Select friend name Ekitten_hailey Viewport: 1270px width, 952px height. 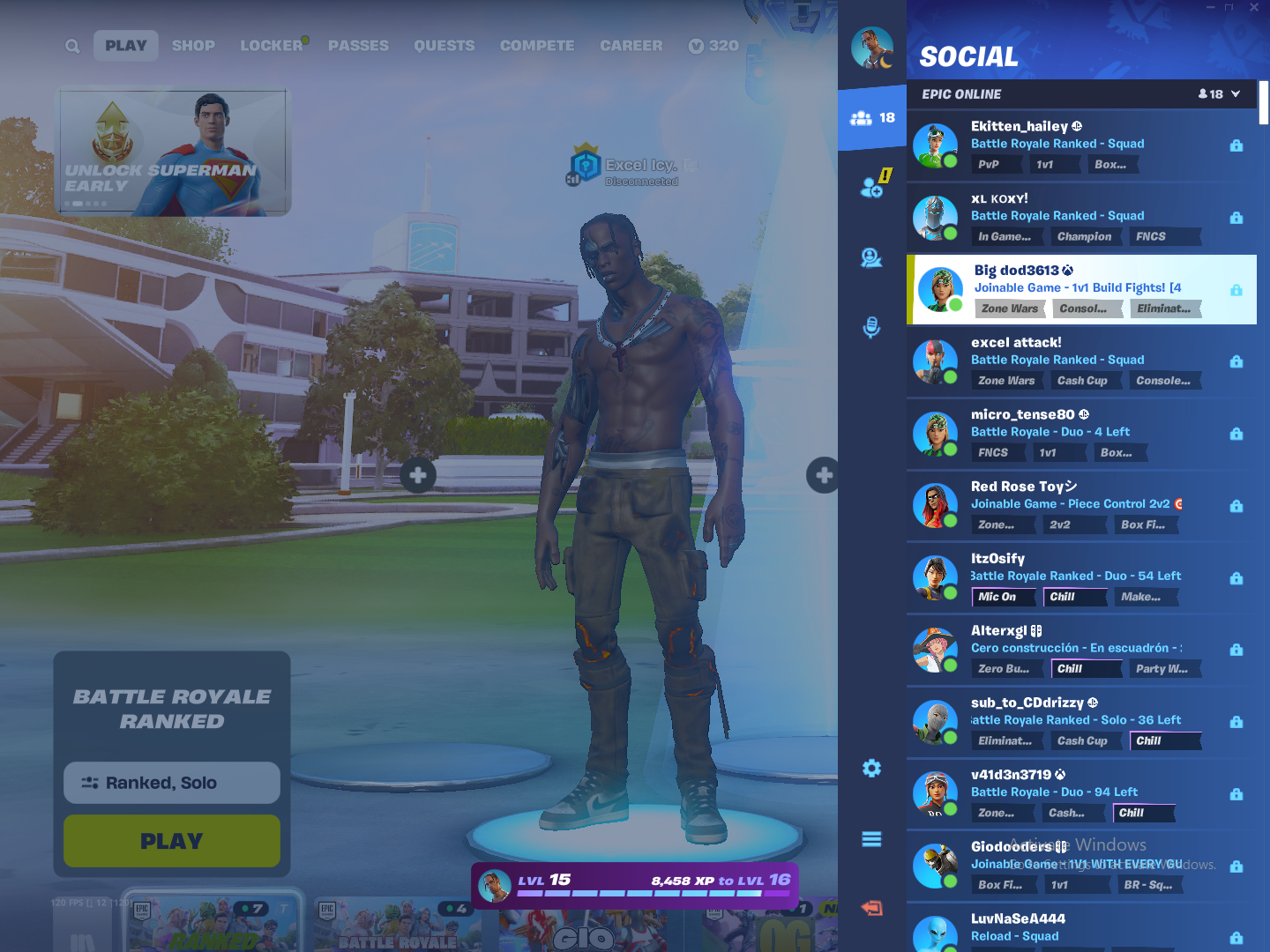pyautogui.click(x=1020, y=127)
